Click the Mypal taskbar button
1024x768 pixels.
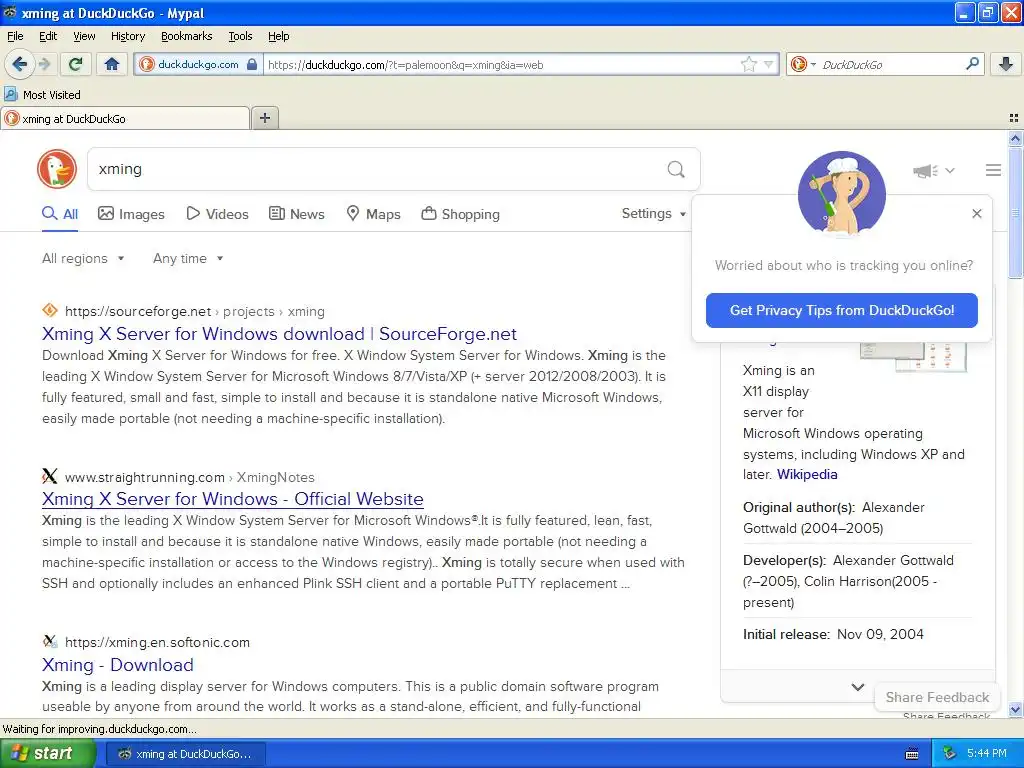[x=185, y=754]
